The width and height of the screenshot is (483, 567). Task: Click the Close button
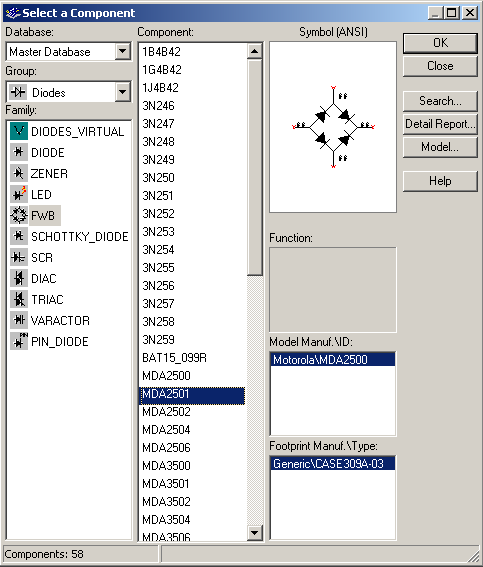coord(440,66)
